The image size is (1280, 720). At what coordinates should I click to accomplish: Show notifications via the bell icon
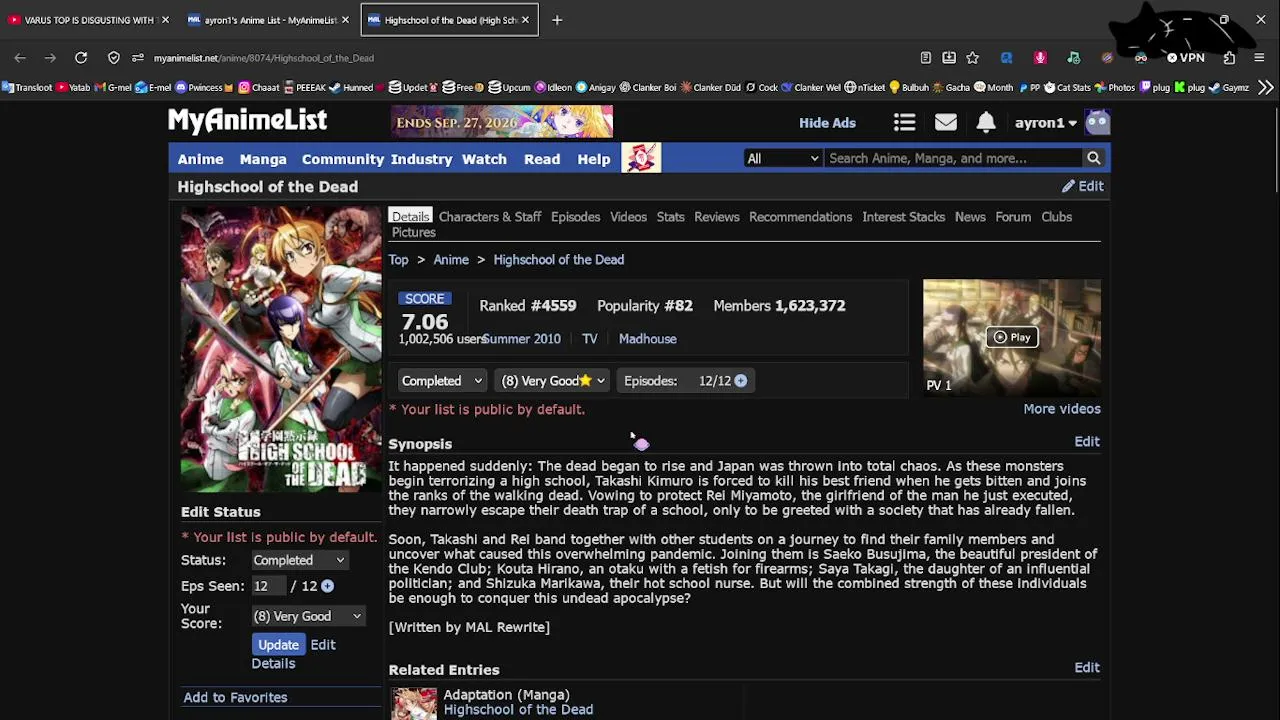click(986, 123)
